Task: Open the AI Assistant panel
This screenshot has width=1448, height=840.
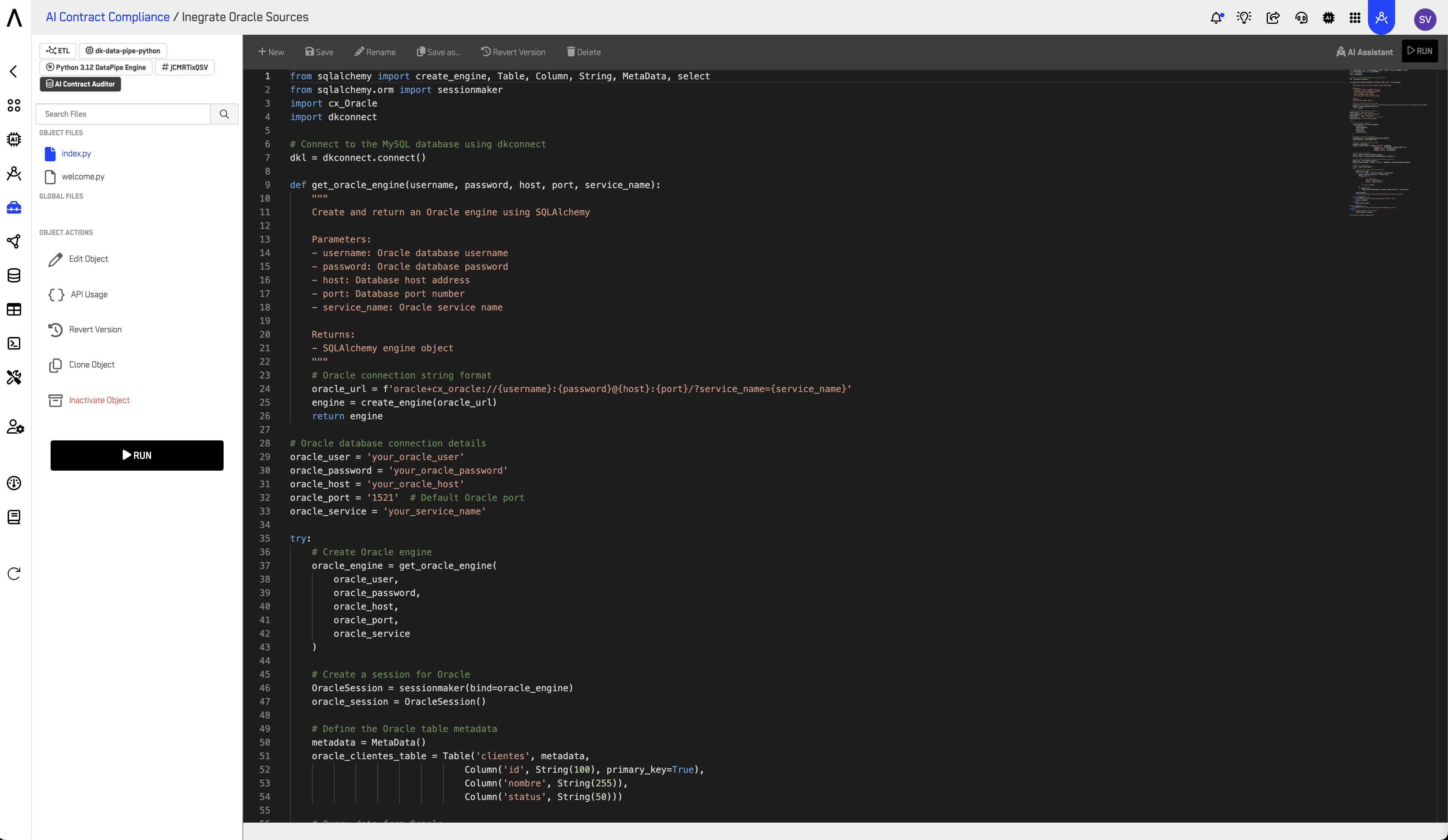Action: (1365, 52)
